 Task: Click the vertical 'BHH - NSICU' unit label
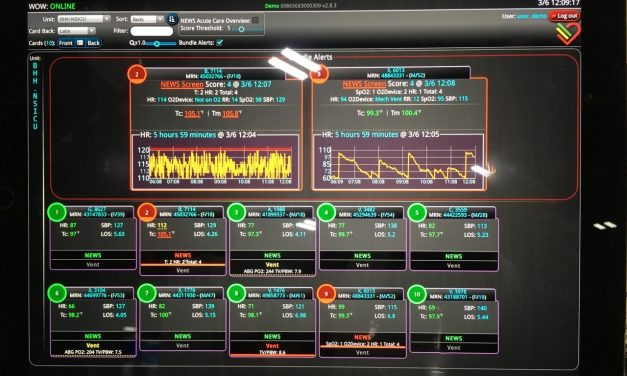tap(35, 96)
